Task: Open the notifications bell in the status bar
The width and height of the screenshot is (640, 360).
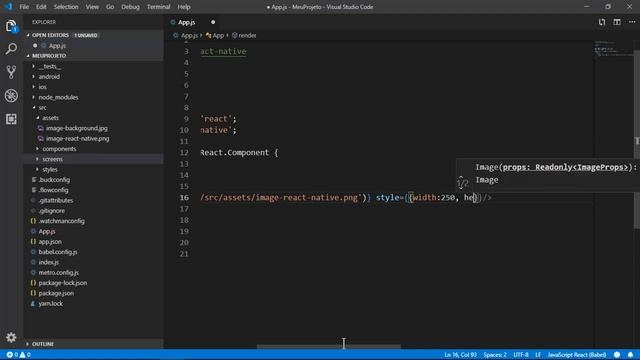Action: point(630,355)
